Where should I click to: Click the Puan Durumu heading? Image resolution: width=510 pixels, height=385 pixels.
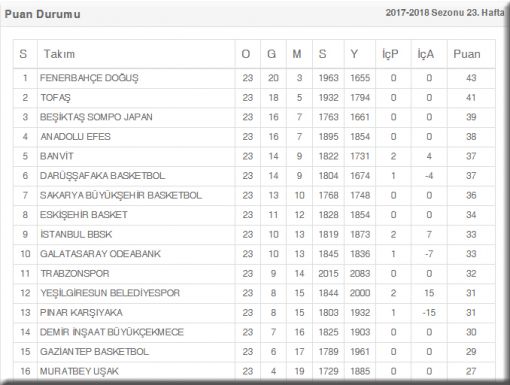click(42, 14)
